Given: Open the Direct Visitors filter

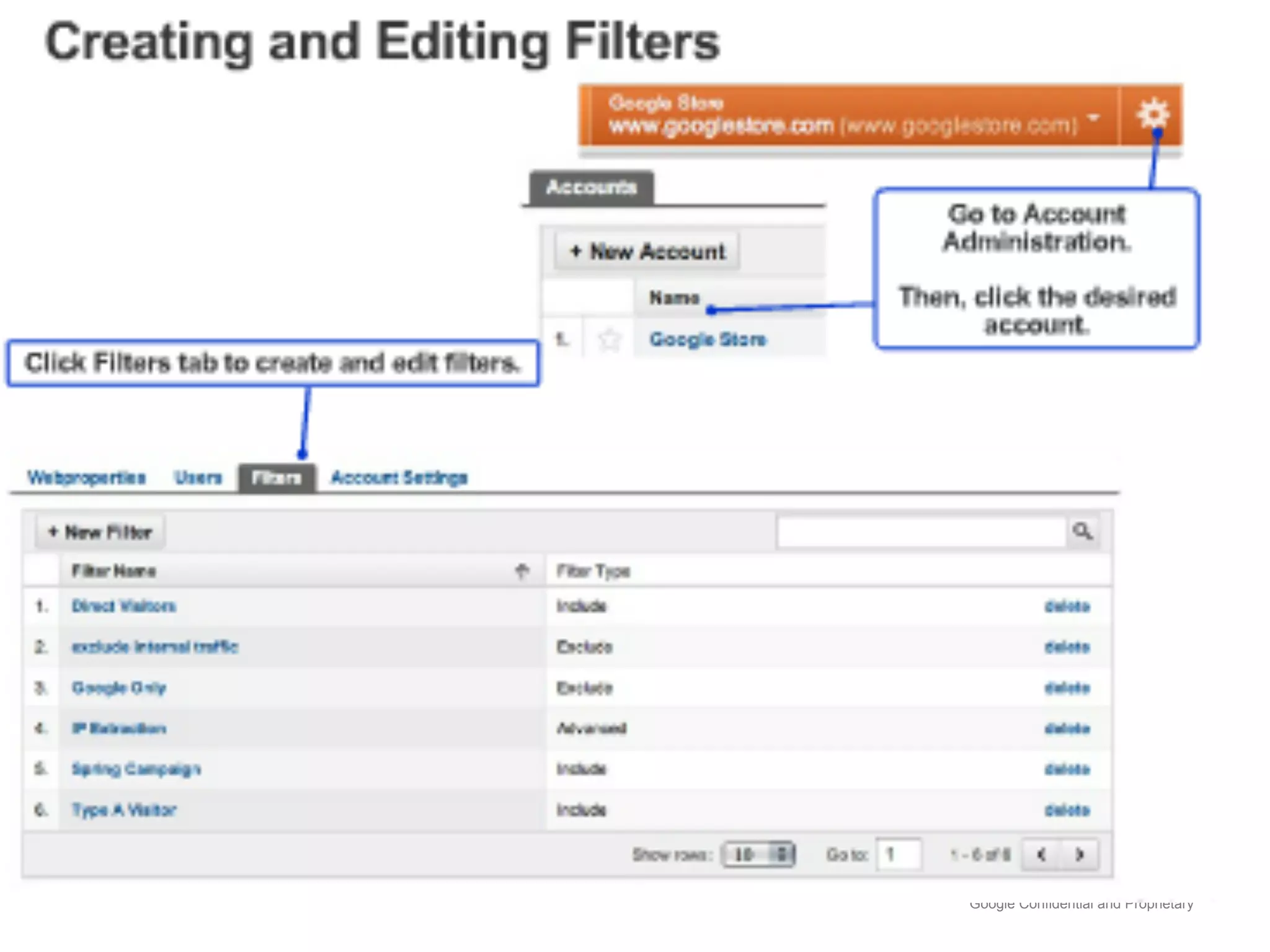Looking at the screenshot, I should 123,606.
